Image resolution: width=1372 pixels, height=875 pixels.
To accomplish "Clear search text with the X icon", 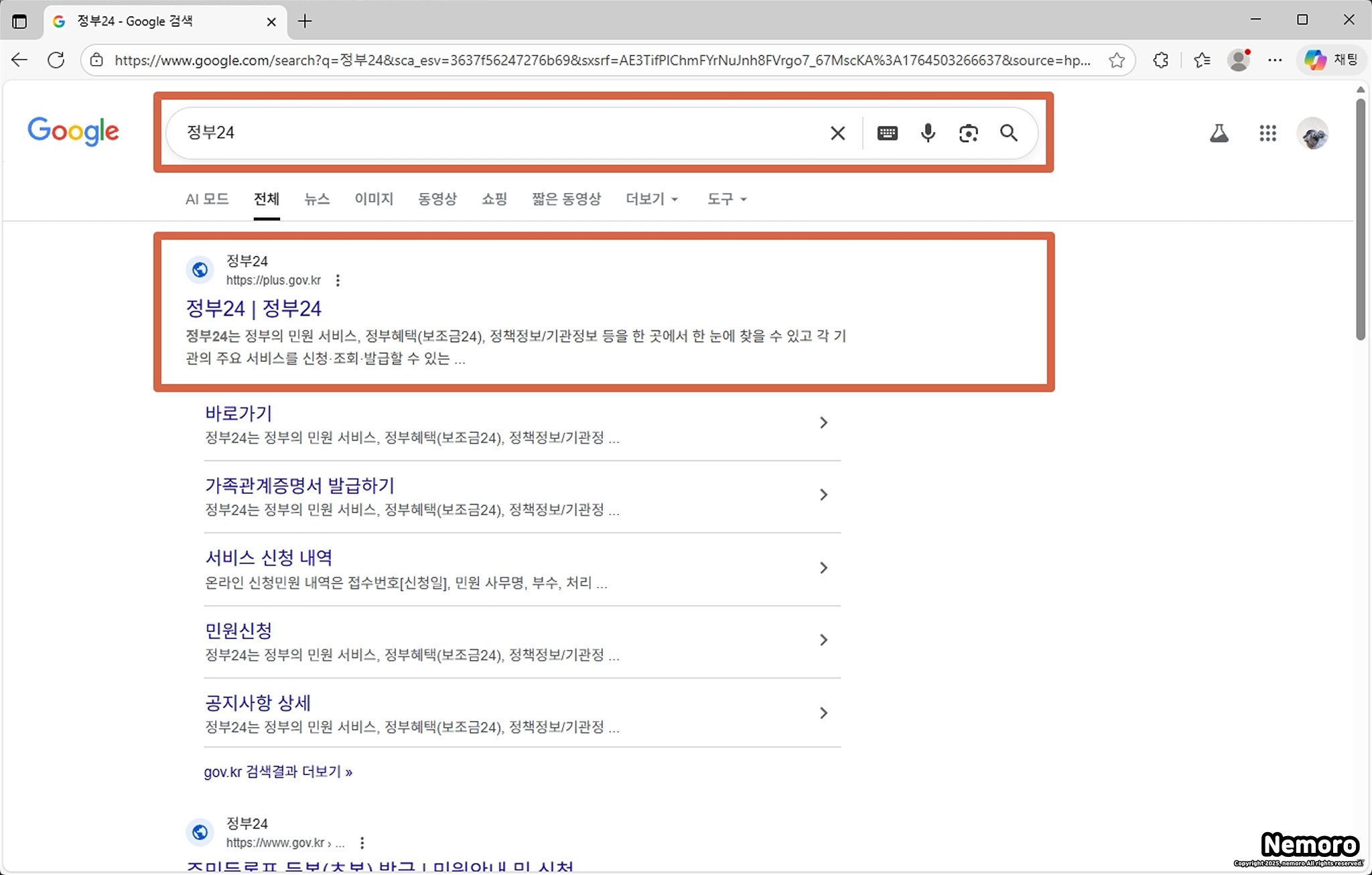I will pos(837,133).
